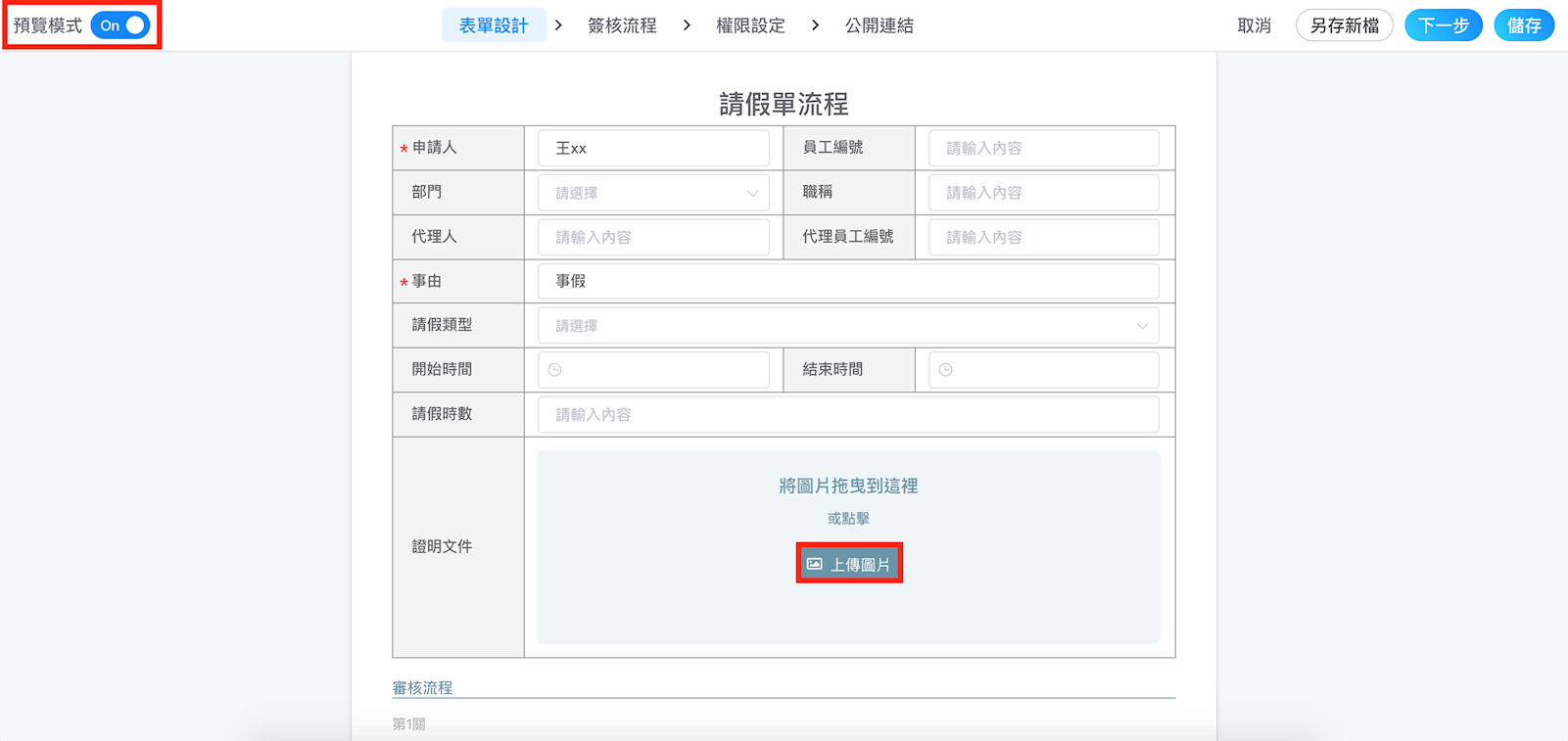Click the chevron arrow after 表單設計
Viewport: 1568px width, 741px height.
(558, 25)
